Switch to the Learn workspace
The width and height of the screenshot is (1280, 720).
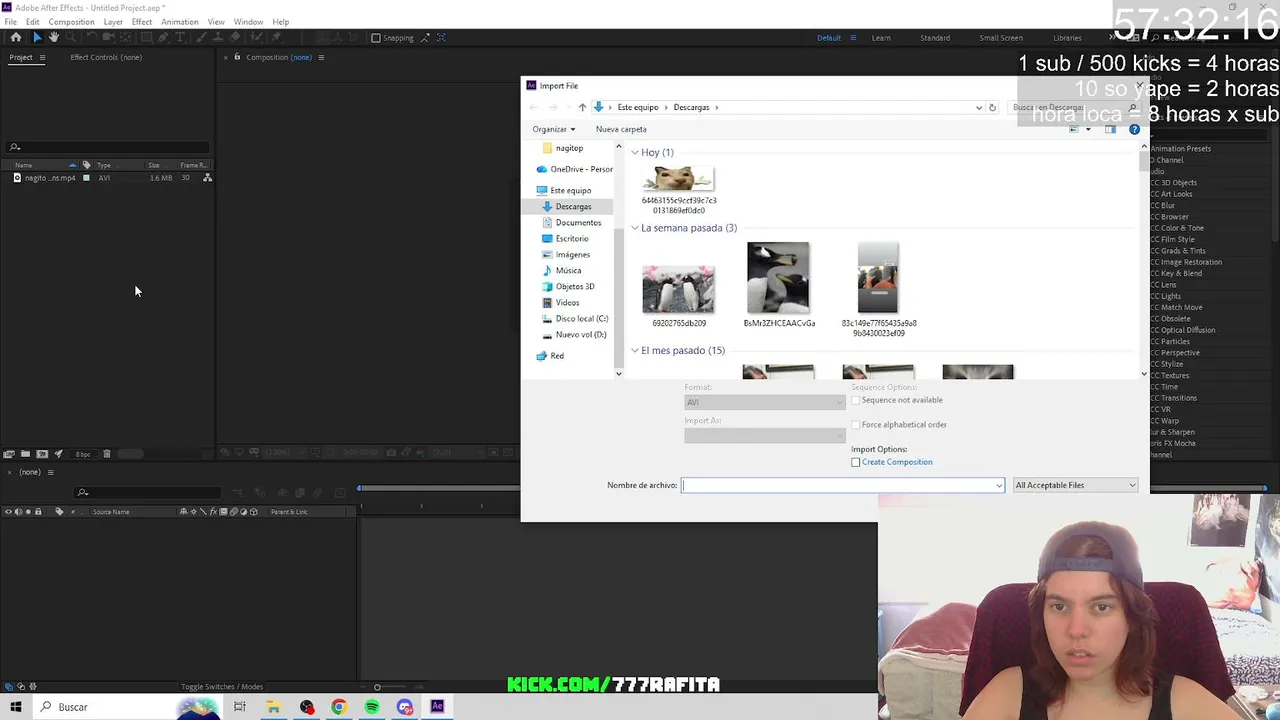pyautogui.click(x=881, y=38)
